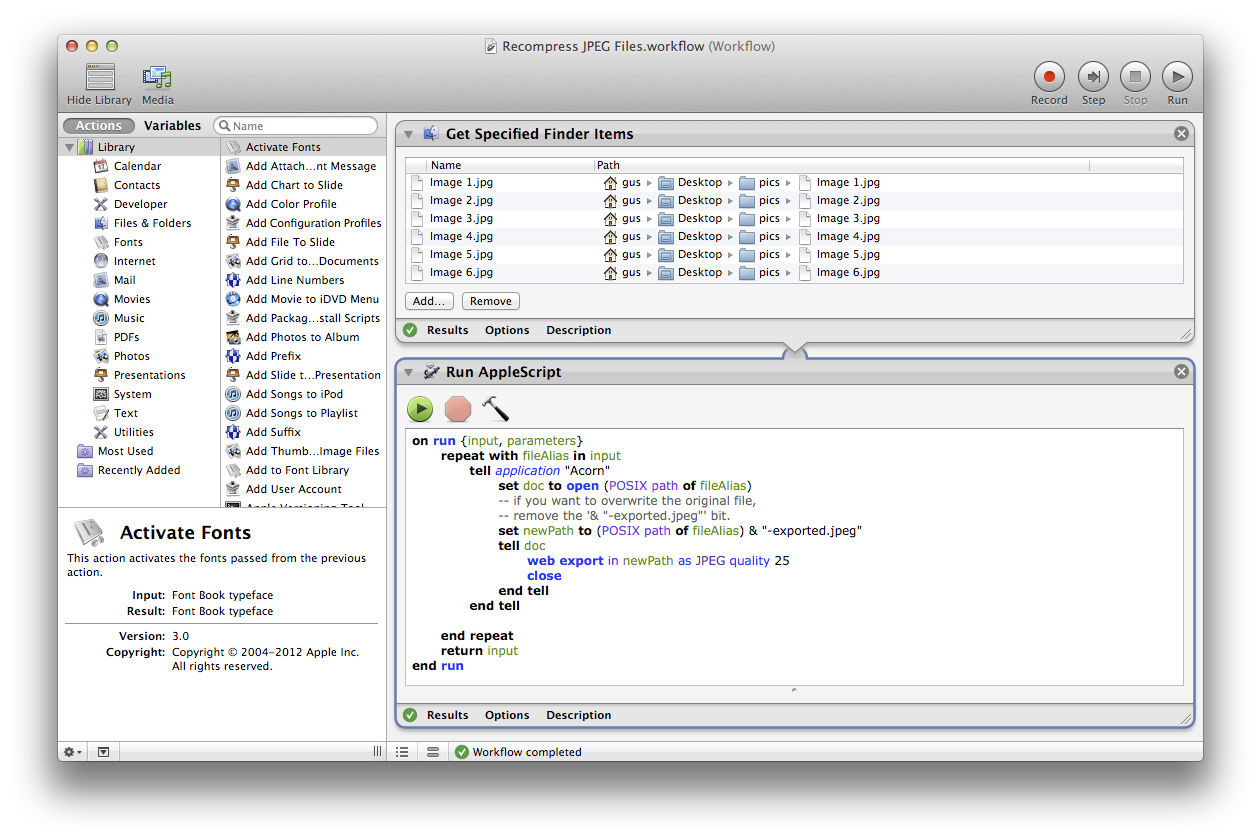Select the Add Photos to Album action
The height and width of the screenshot is (840, 1260).
[x=303, y=337]
